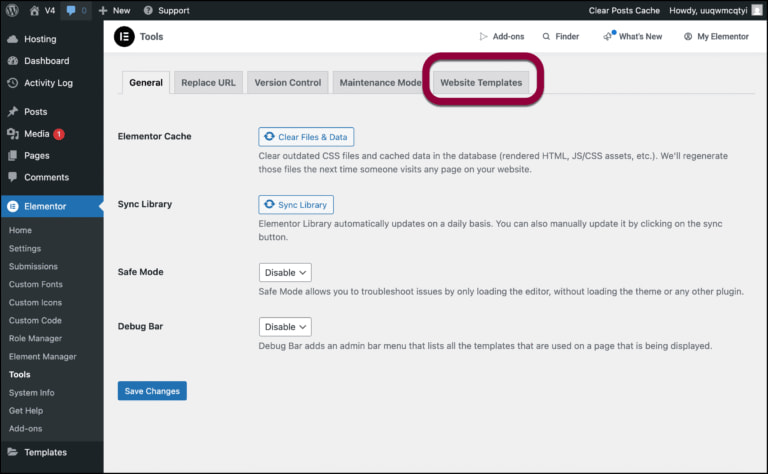The height and width of the screenshot is (474, 768).
Task: Save Changes to the settings
Action: coord(152,391)
